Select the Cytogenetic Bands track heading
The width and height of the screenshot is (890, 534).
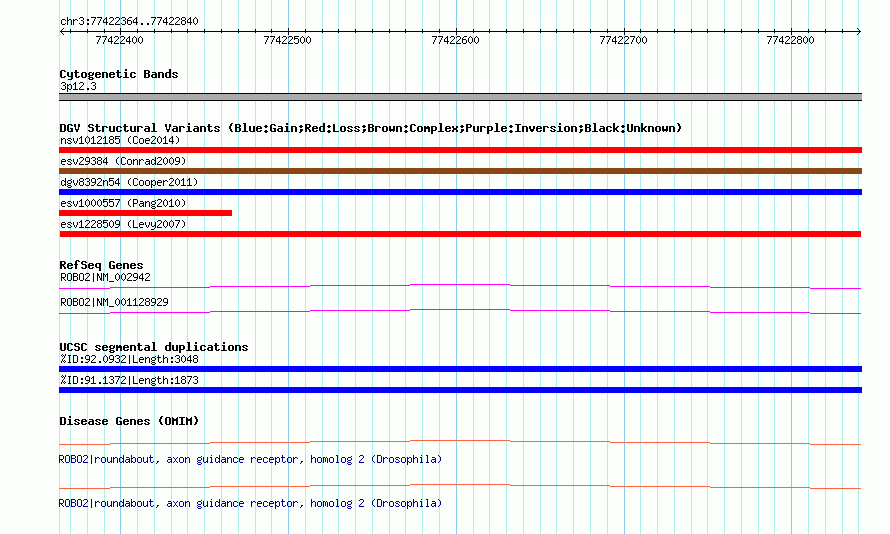coord(119,74)
